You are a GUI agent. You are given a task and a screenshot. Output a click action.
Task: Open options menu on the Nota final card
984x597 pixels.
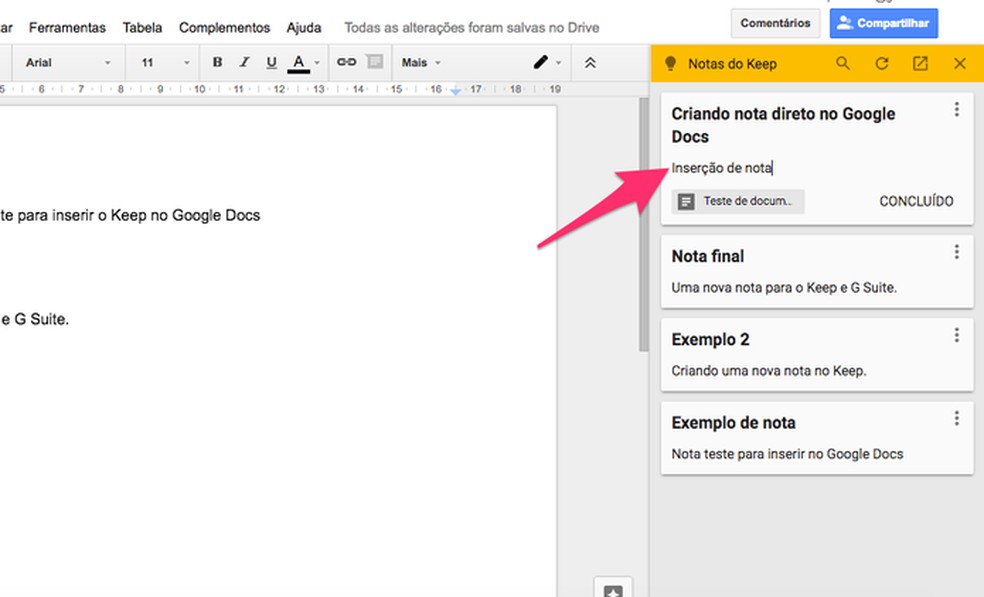pos(957,251)
